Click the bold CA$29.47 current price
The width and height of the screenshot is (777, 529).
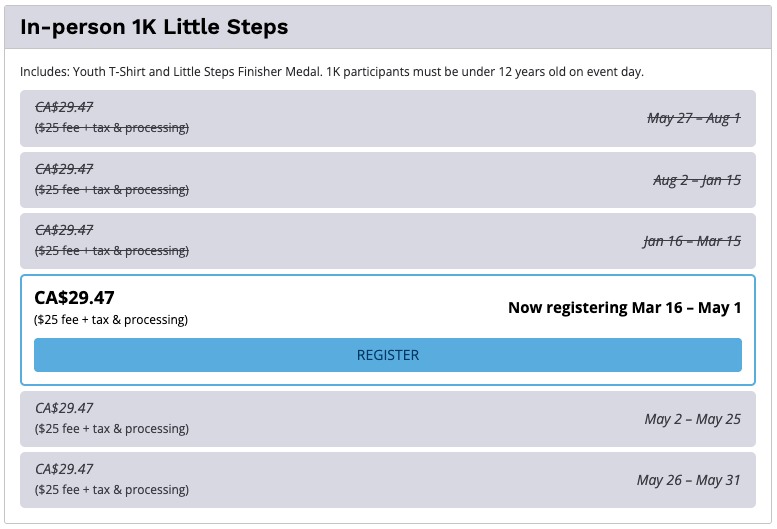[x=75, y=297]
